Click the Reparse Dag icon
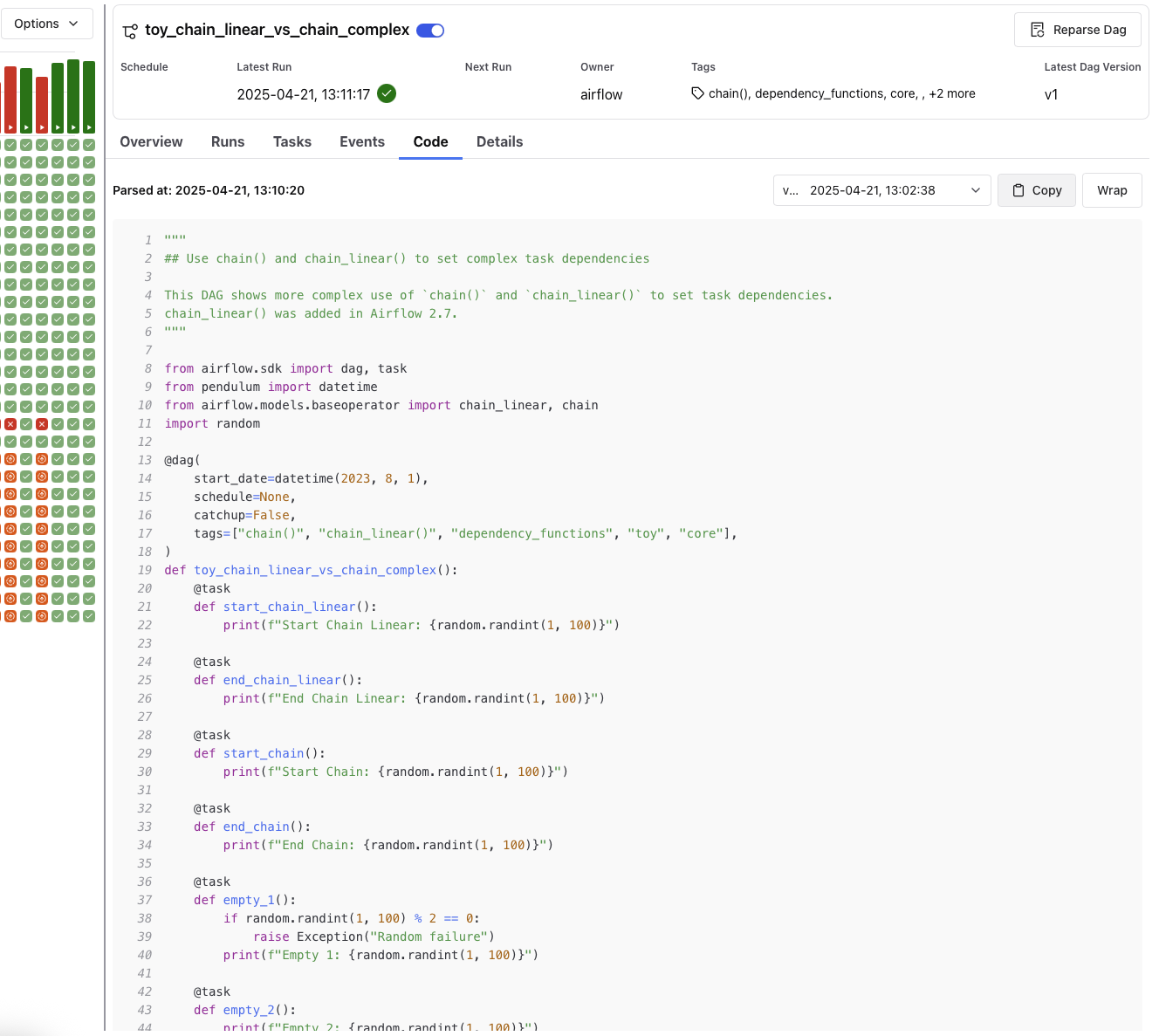The image size is (1159, 1036). [x=1037, y=29]
